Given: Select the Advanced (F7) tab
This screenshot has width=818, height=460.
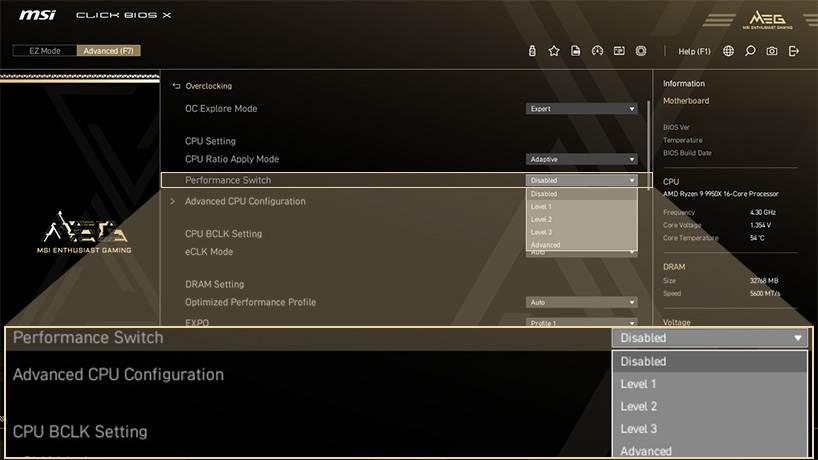Looking at the screenshot, I should (x=108, y=51).
